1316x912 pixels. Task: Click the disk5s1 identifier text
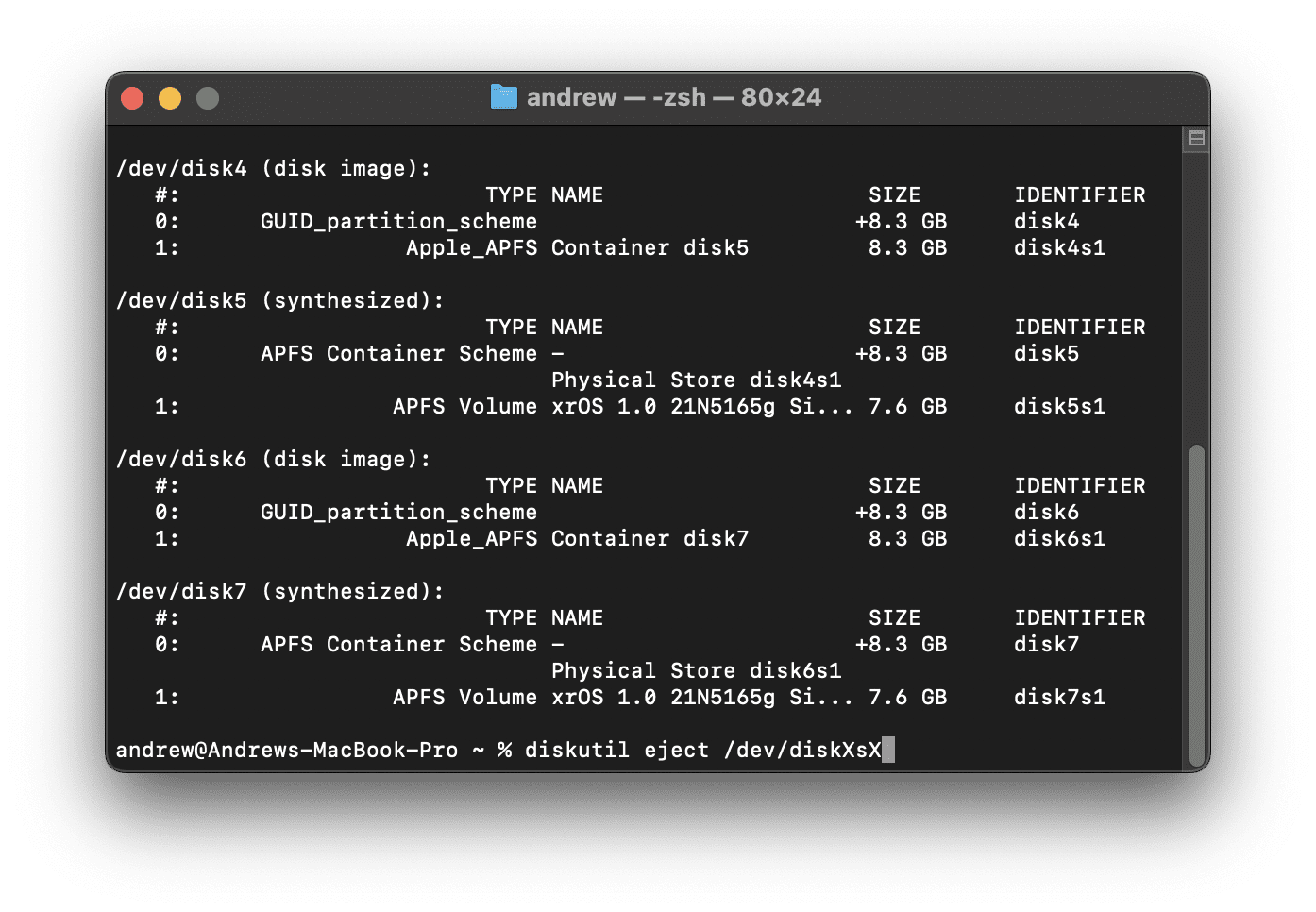point(1059,406)
